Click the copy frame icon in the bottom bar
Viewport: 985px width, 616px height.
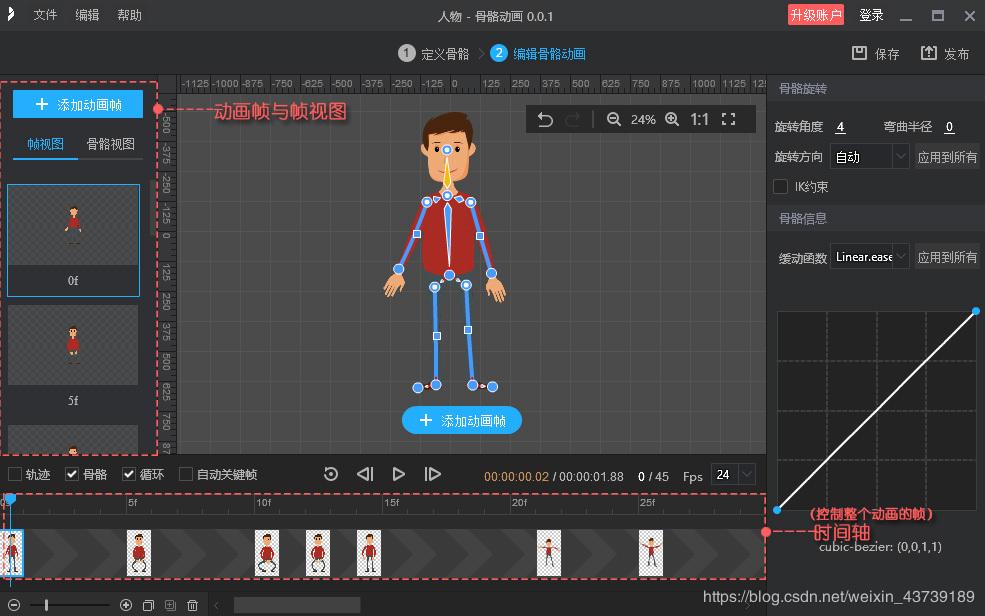click(149, 604)
